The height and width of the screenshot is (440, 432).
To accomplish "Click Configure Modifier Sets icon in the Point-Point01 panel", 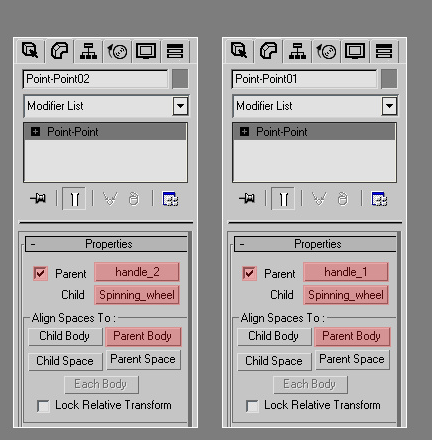I will (379, 199).
